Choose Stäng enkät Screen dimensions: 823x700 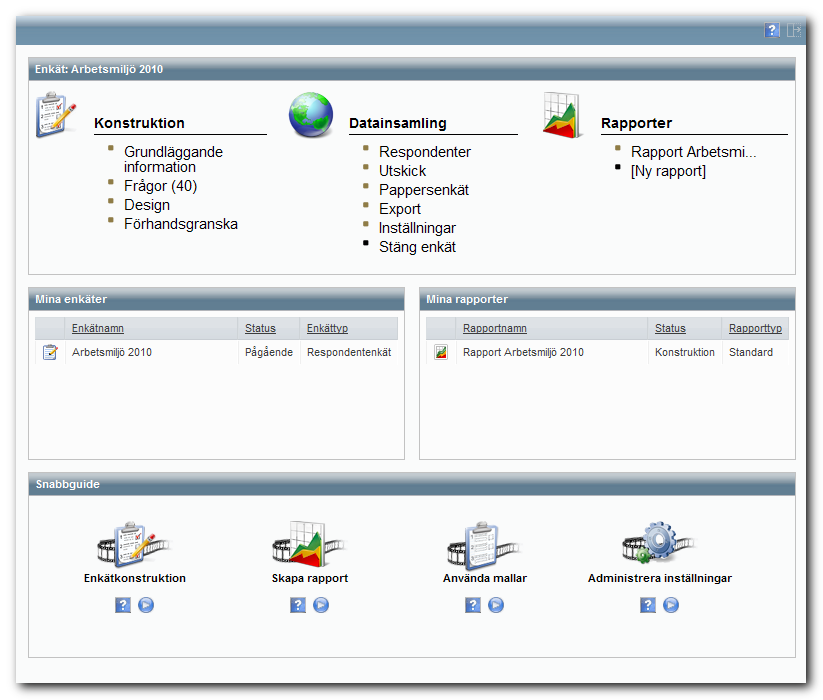(417, 247)
